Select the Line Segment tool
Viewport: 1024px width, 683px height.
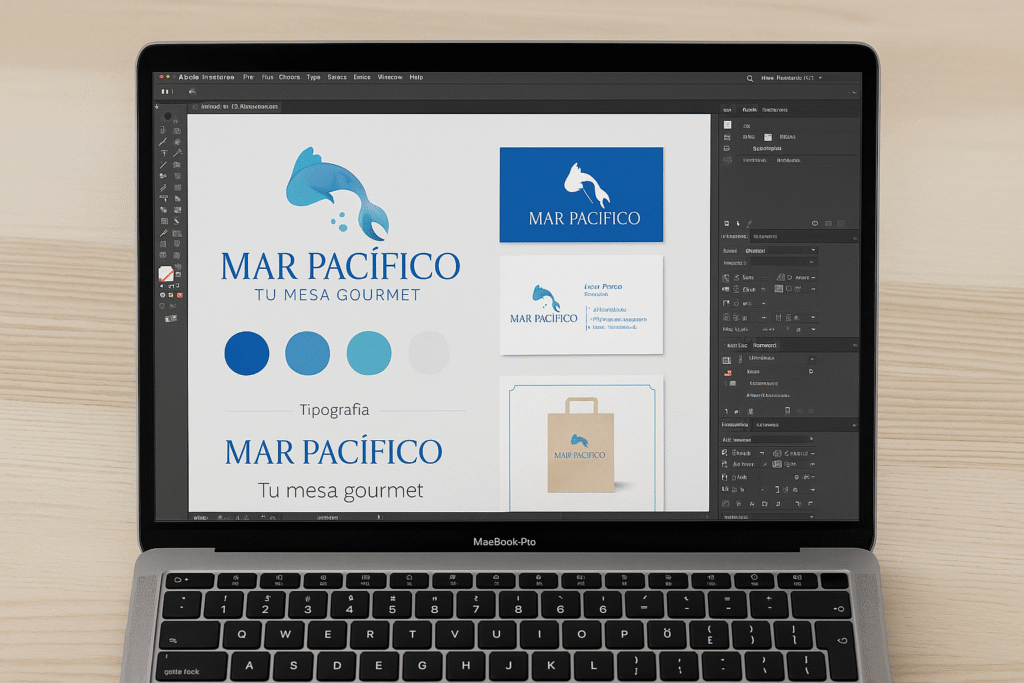click(x=164, y=165)
